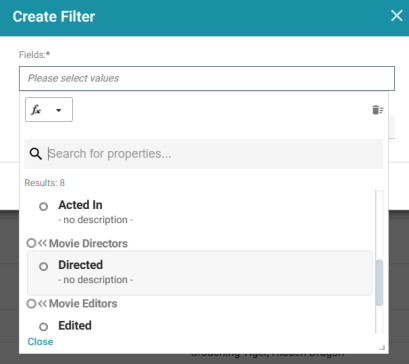The image size is (409, 364).
Task: Click the dropdown resize corner handle
Action: point(382,348)
